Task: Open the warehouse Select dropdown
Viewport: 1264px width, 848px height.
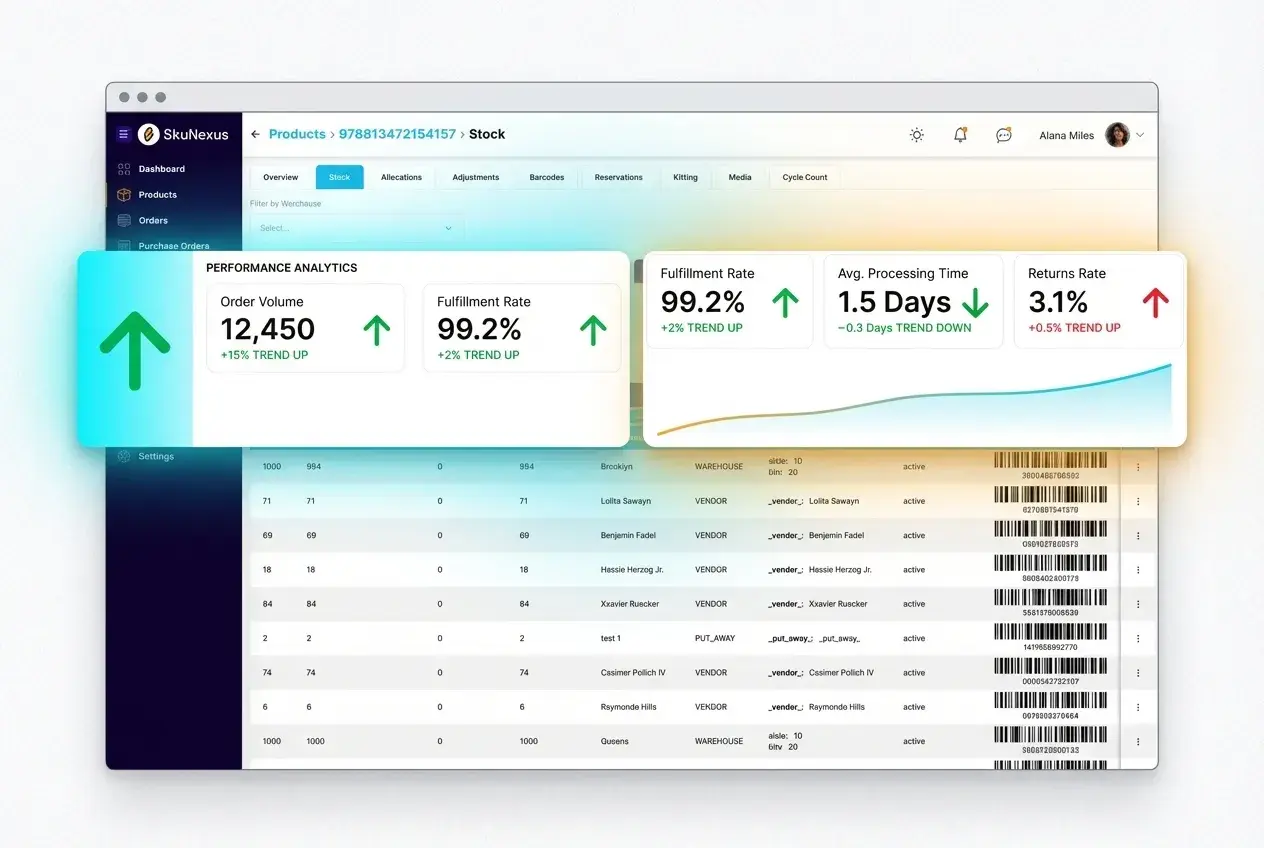Action: point(355,228)
